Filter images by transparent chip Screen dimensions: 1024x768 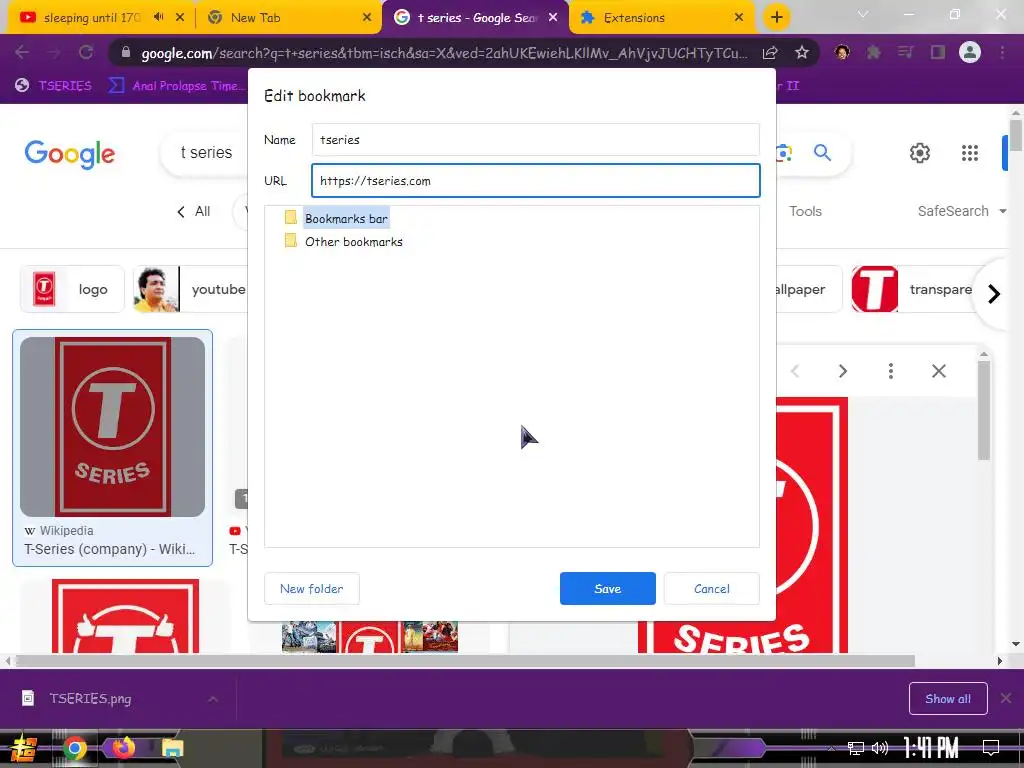[914, 289]
